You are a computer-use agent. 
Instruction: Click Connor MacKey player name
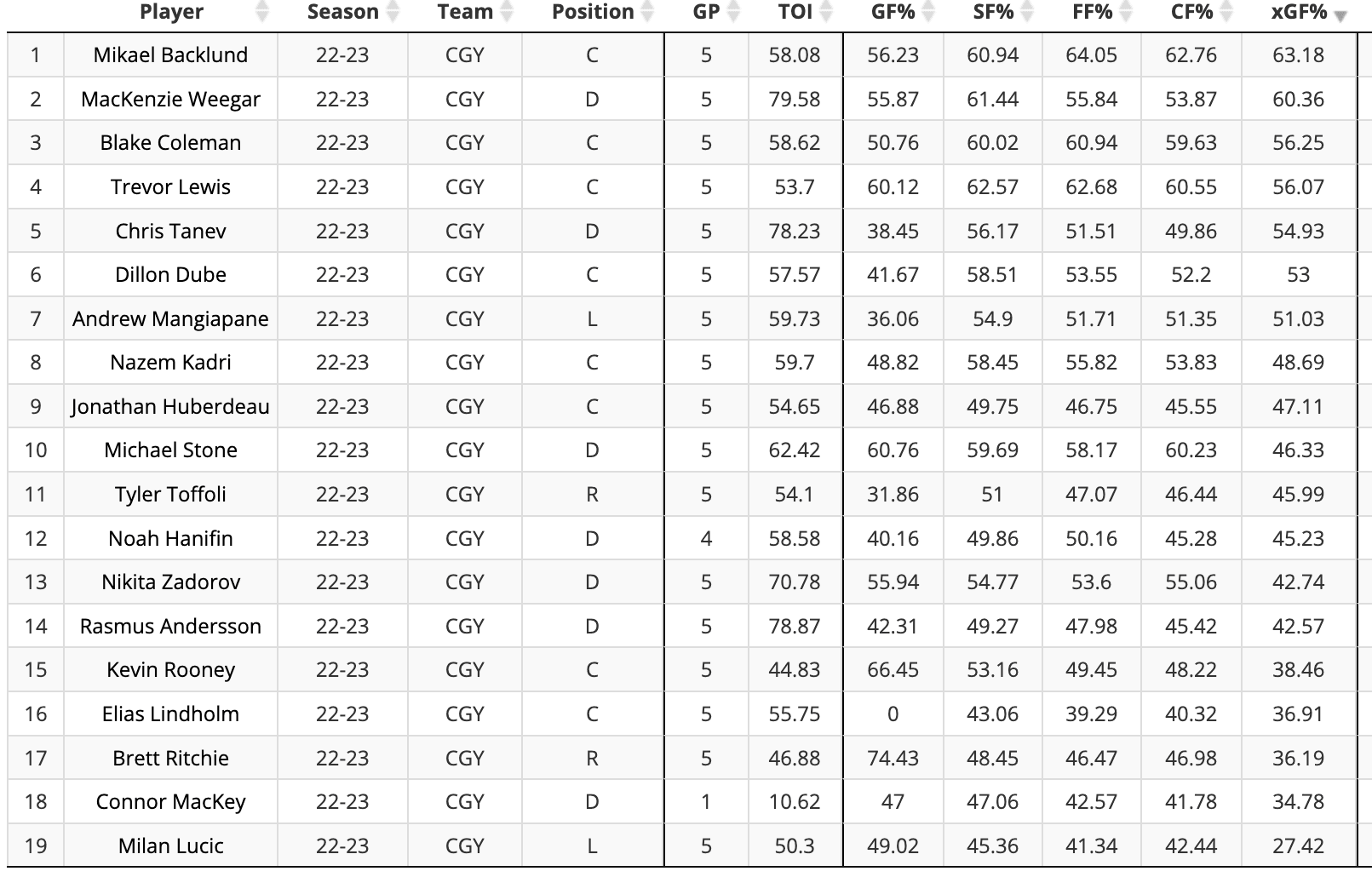(170, 802)
